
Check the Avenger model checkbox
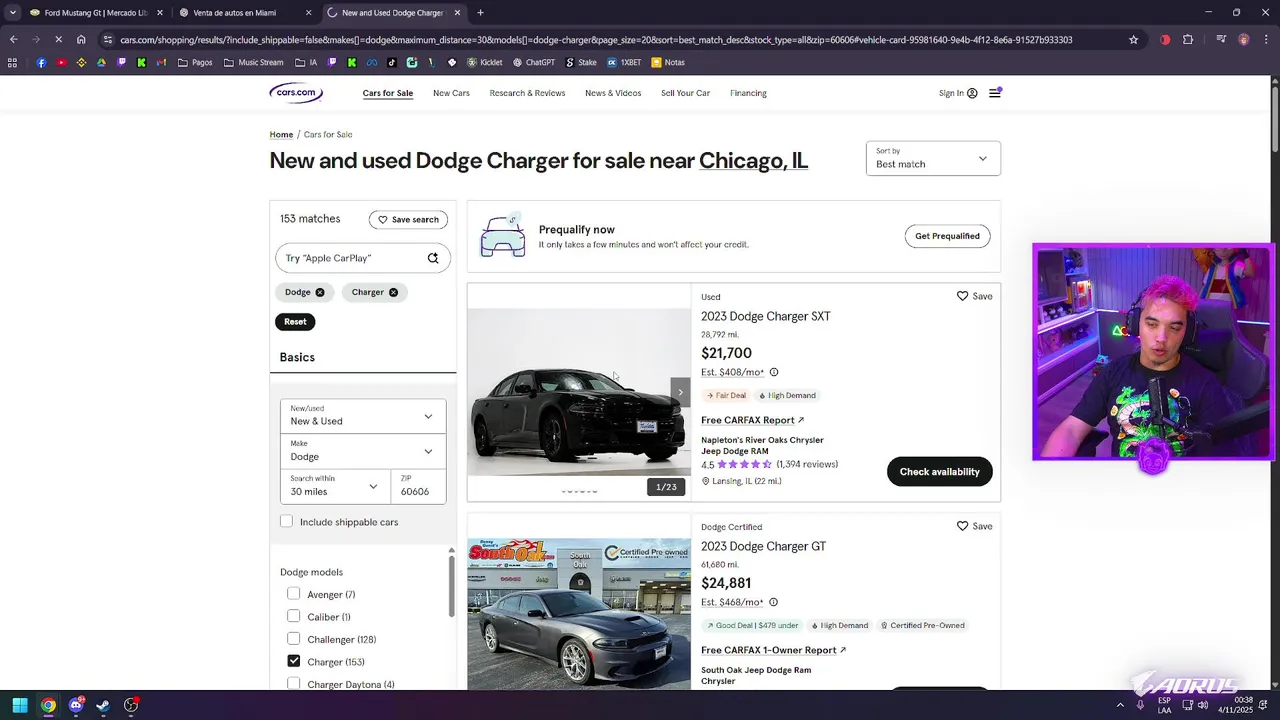294,594
